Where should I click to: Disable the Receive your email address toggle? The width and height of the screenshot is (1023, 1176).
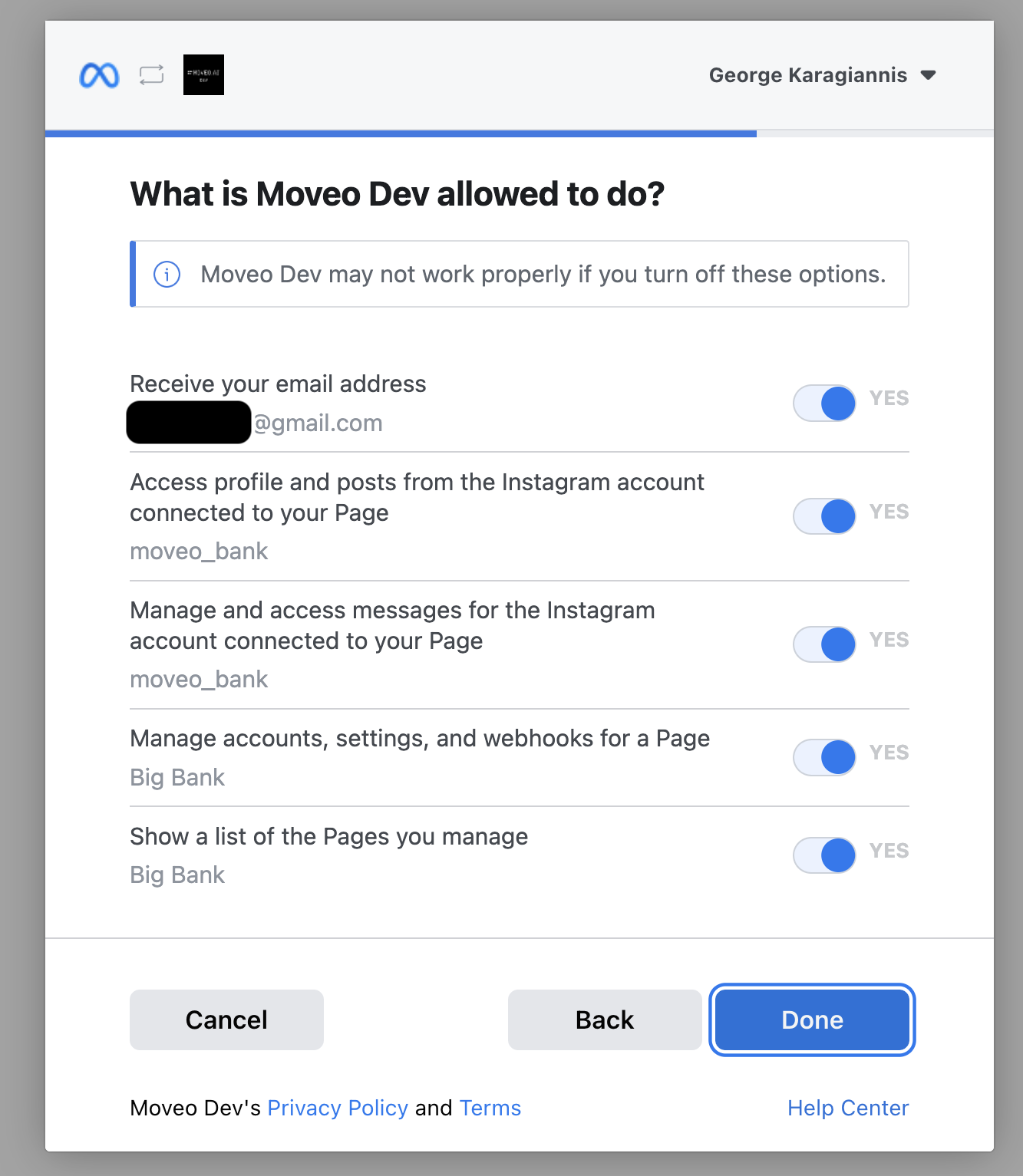point(824,404)
